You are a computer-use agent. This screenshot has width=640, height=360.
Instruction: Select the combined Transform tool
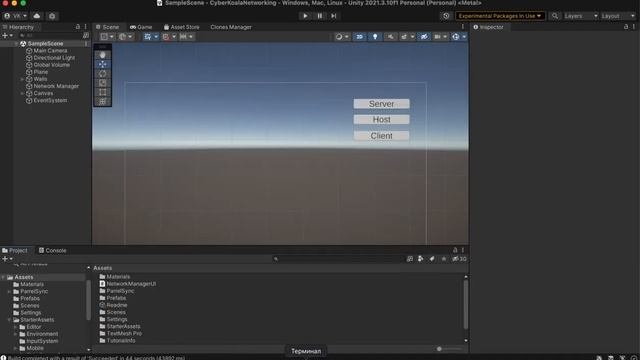pos(102,101)
